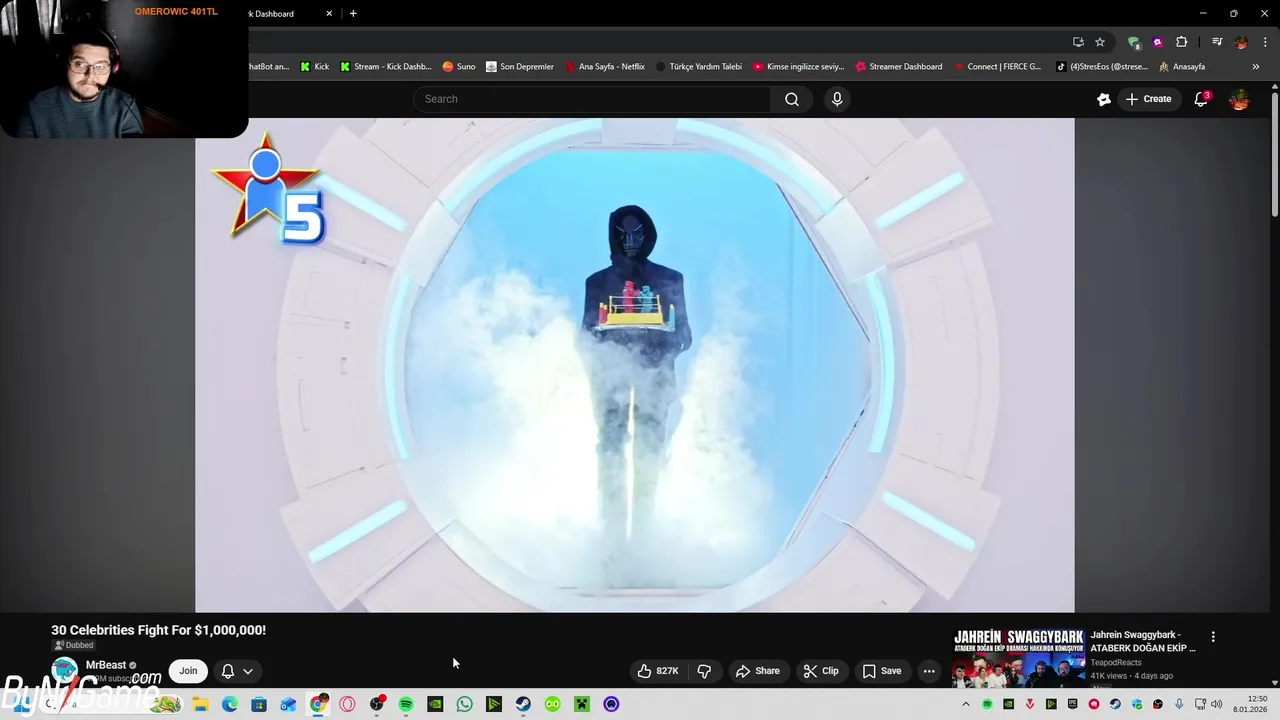The image size is (1280, 720).
Task: Open WhatsApp from the taskbar
Action: point(464,704)
